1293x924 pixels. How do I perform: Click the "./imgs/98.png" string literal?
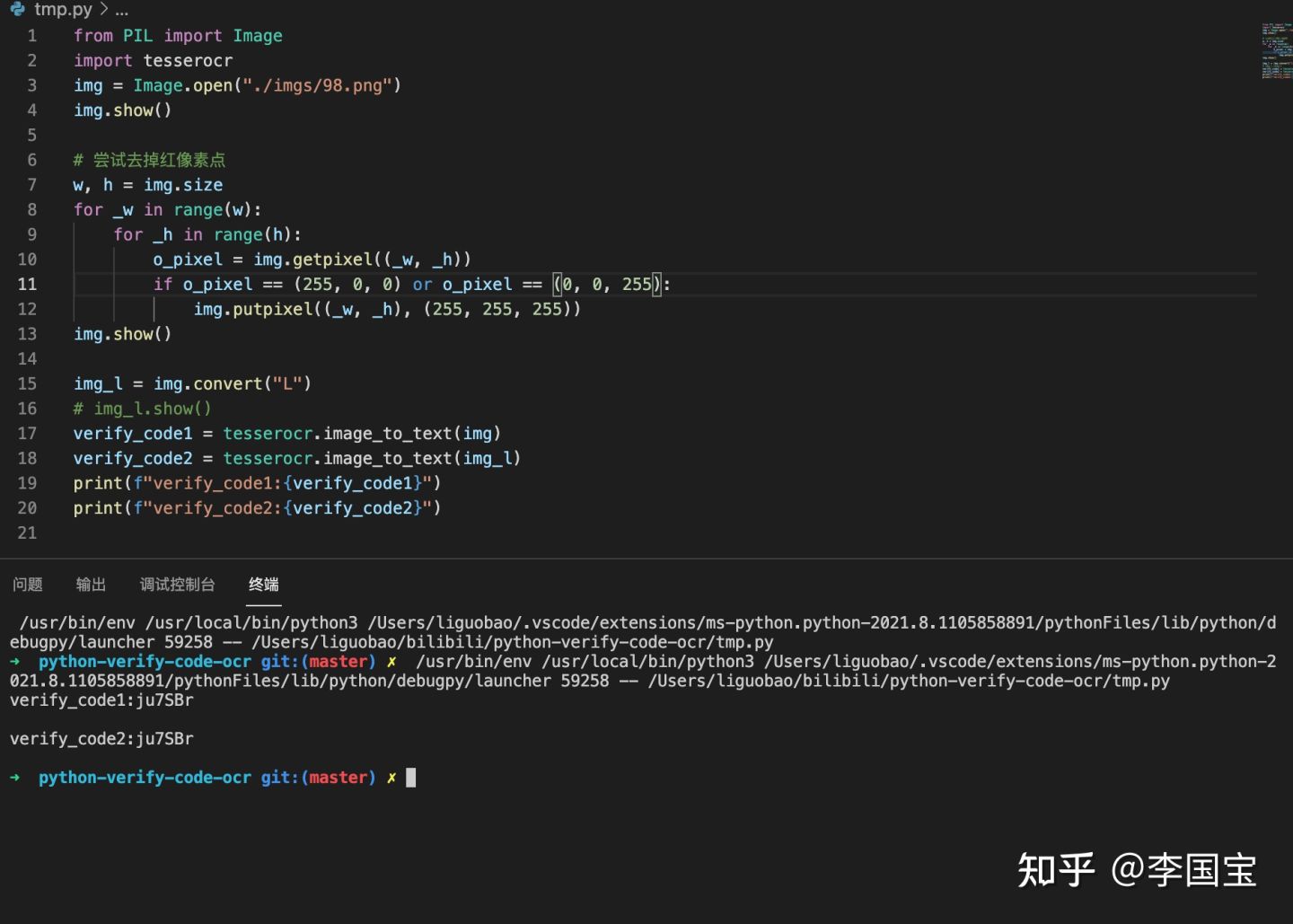[x=317, y=85]
